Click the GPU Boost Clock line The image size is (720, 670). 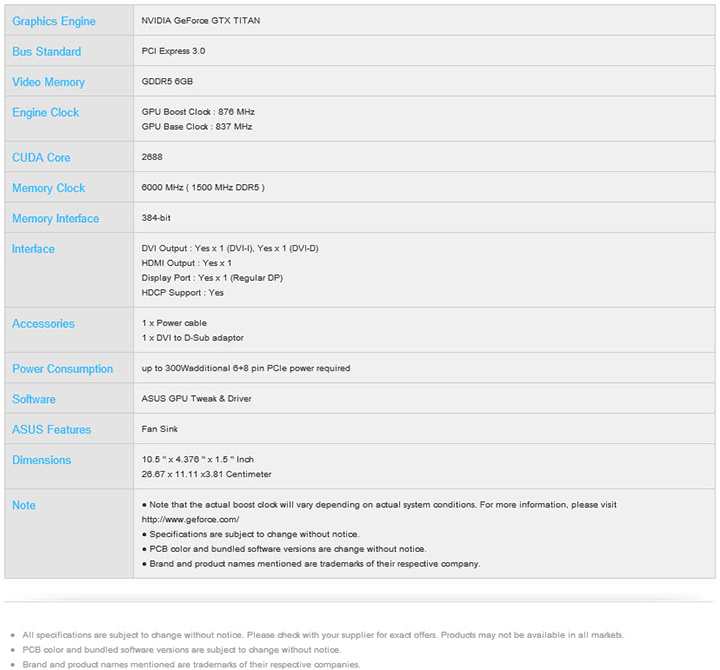[196, 112]
